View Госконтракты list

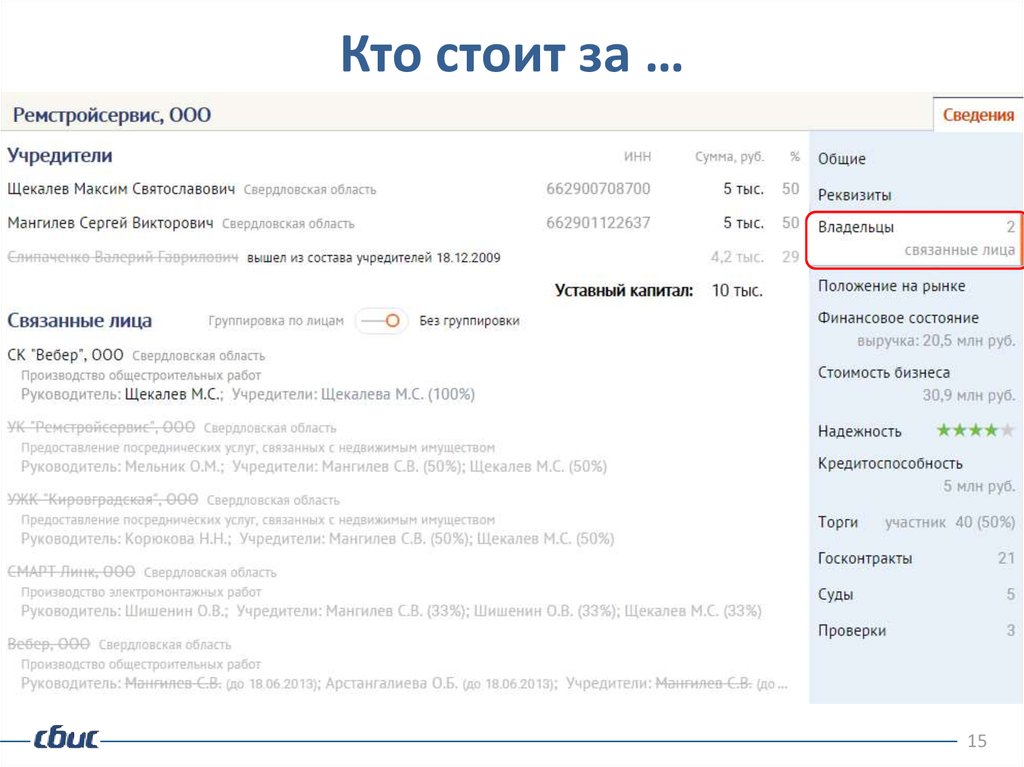pos(865,558)
